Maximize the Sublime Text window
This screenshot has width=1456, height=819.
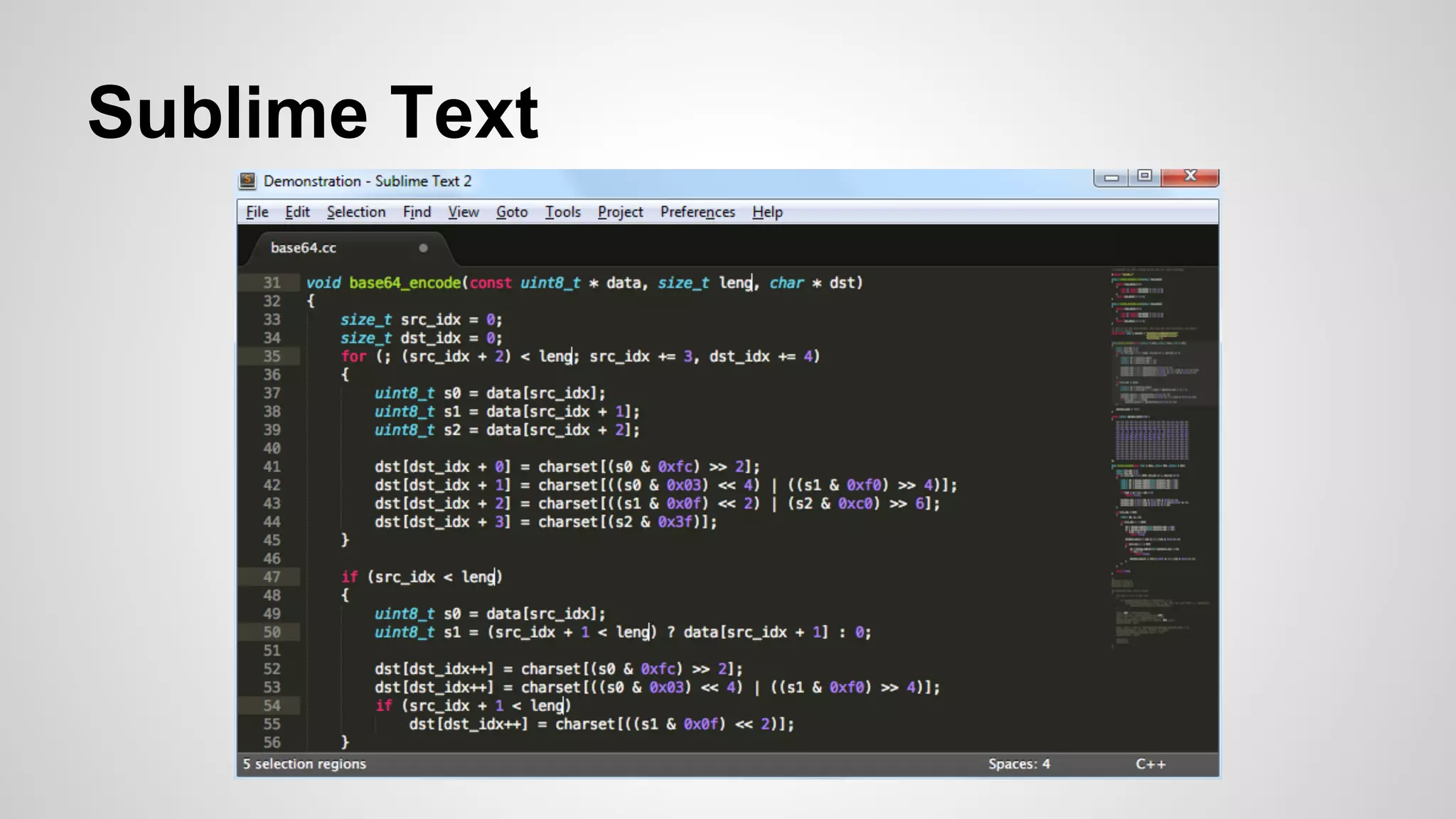pyautogui.click(x=1145, y=176)
